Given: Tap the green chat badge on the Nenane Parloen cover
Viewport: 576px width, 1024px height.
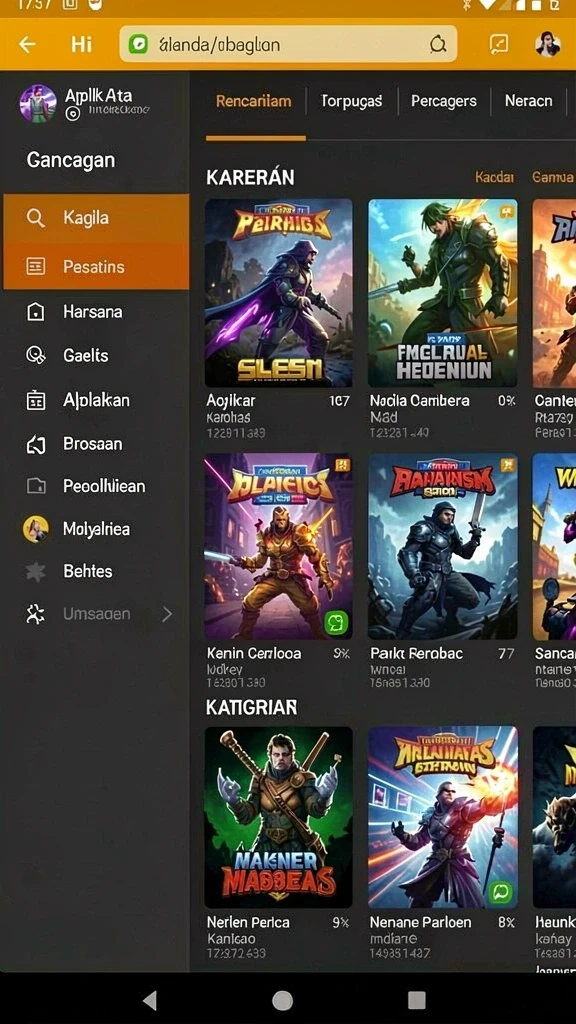Looking at the screenshot, I should coord(502,892).
